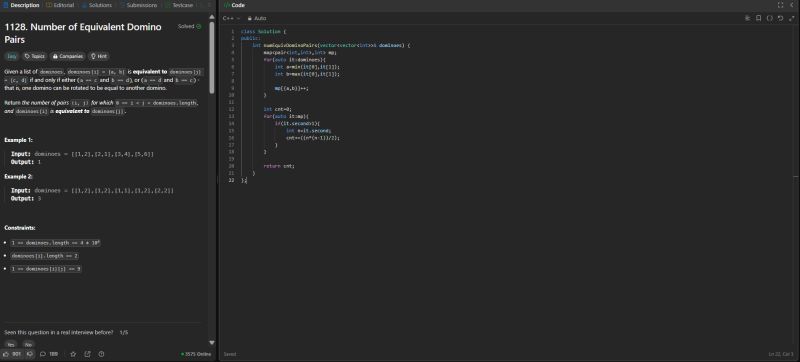
Task: Click the Solved status indicator
Action: [190, 26]
